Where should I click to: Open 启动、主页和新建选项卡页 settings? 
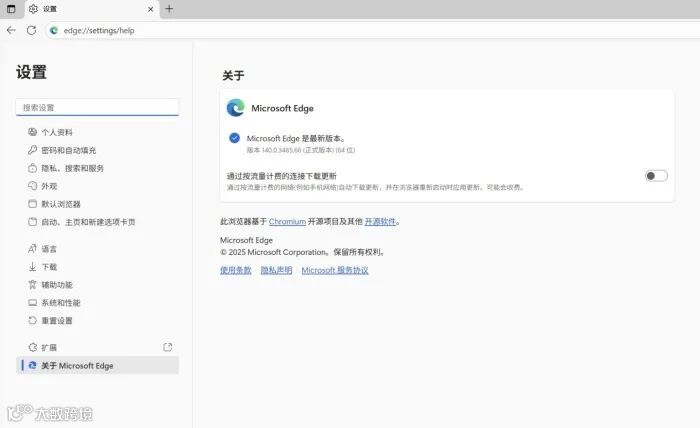[88, 222]
